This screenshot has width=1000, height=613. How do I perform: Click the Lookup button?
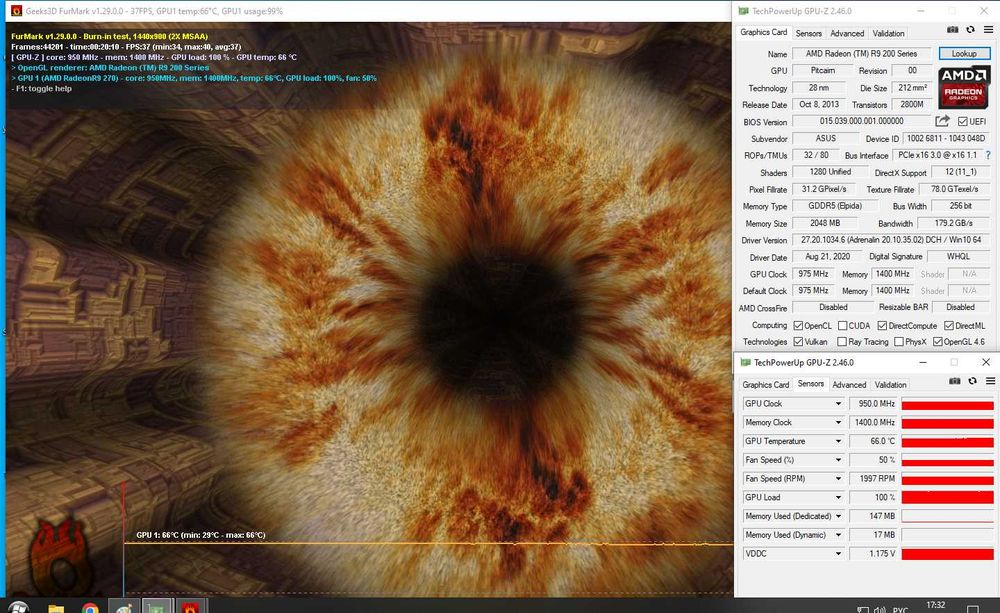[x=964, y=54]
